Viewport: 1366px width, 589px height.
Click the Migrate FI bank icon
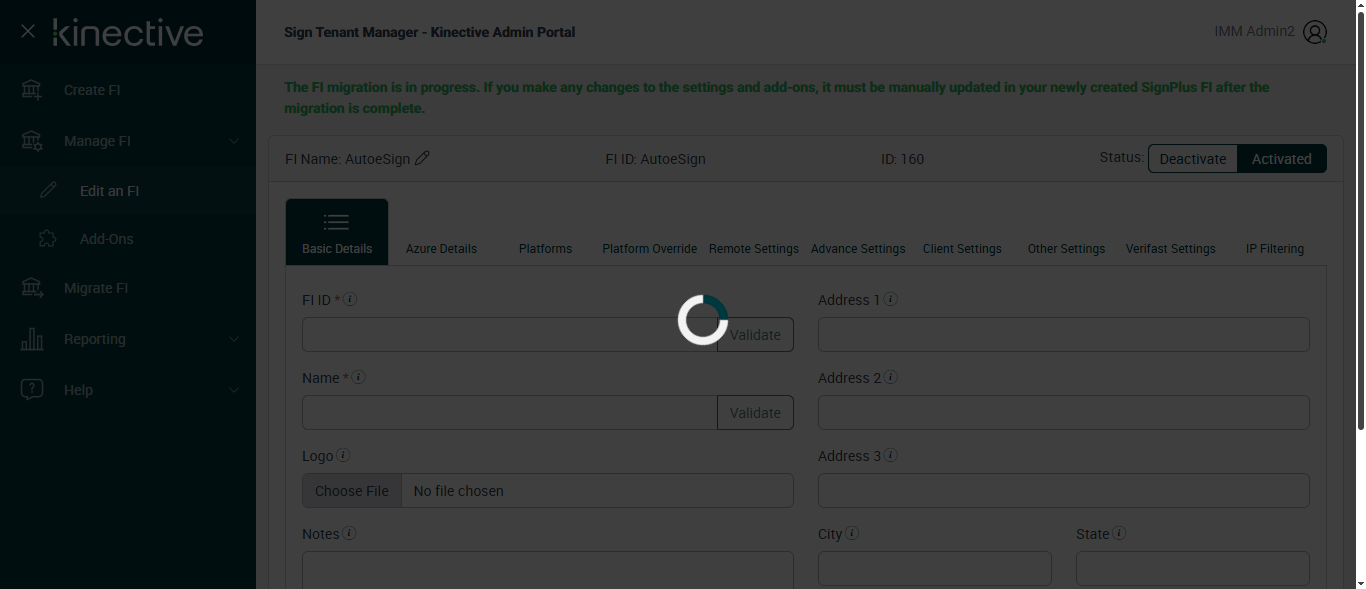pyautogui.click(x=32, y=288)
